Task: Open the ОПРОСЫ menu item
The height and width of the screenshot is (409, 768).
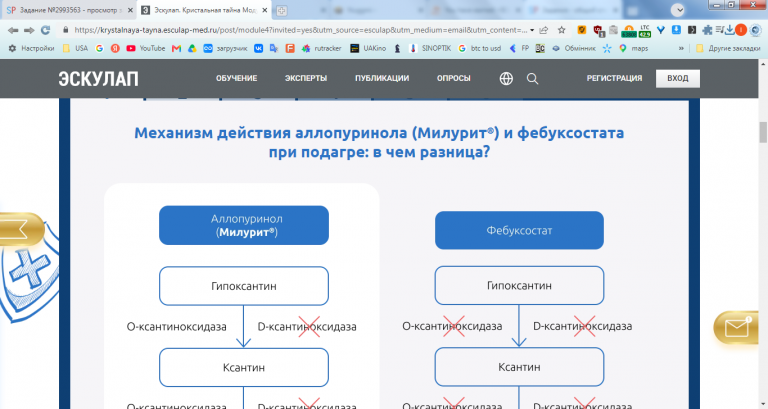Action: click(454, 78)
